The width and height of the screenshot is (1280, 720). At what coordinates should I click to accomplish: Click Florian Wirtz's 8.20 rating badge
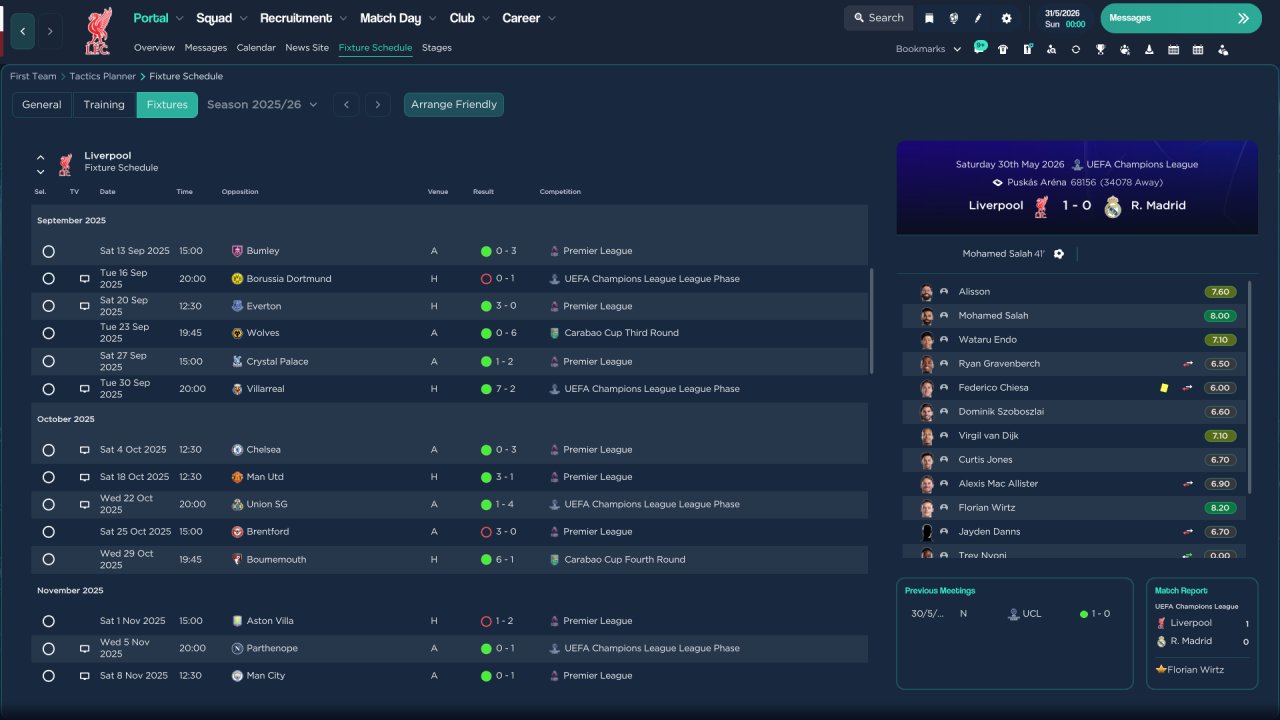[x=1220, y=508]
